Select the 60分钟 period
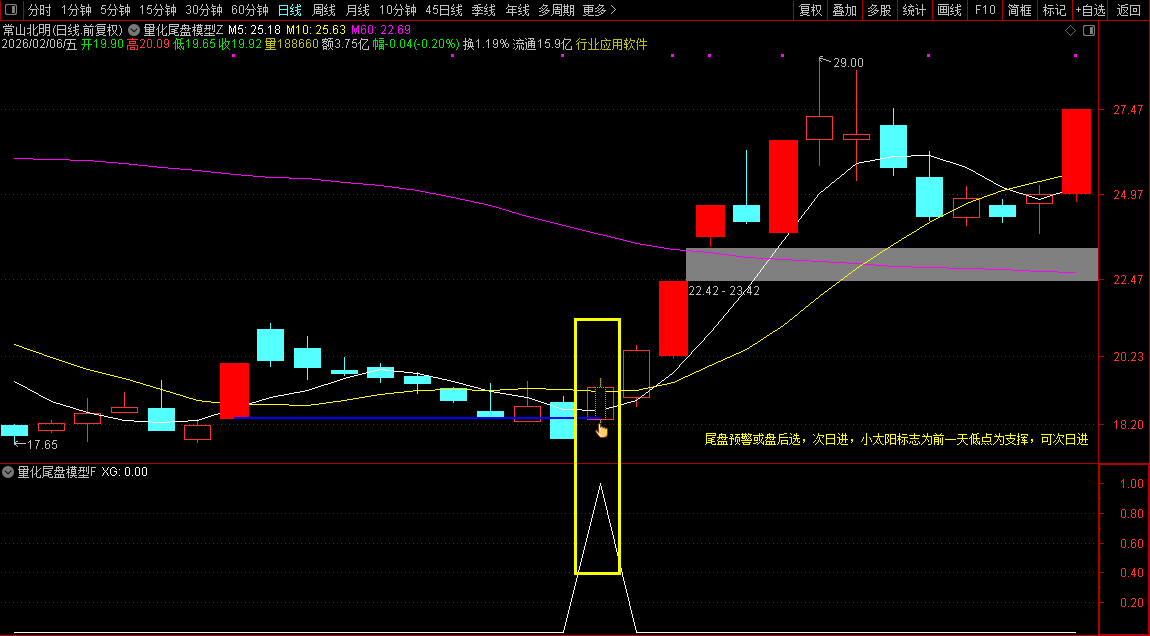Image resolution: width=1150 pixels, height=636 pixels. tap(249, 10)
